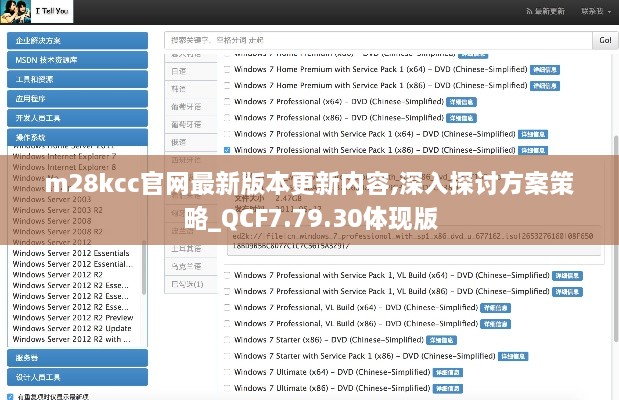619x400 pixels.
Task: Collapse the 操作系统 sidebar section
Action: (77, 137)
